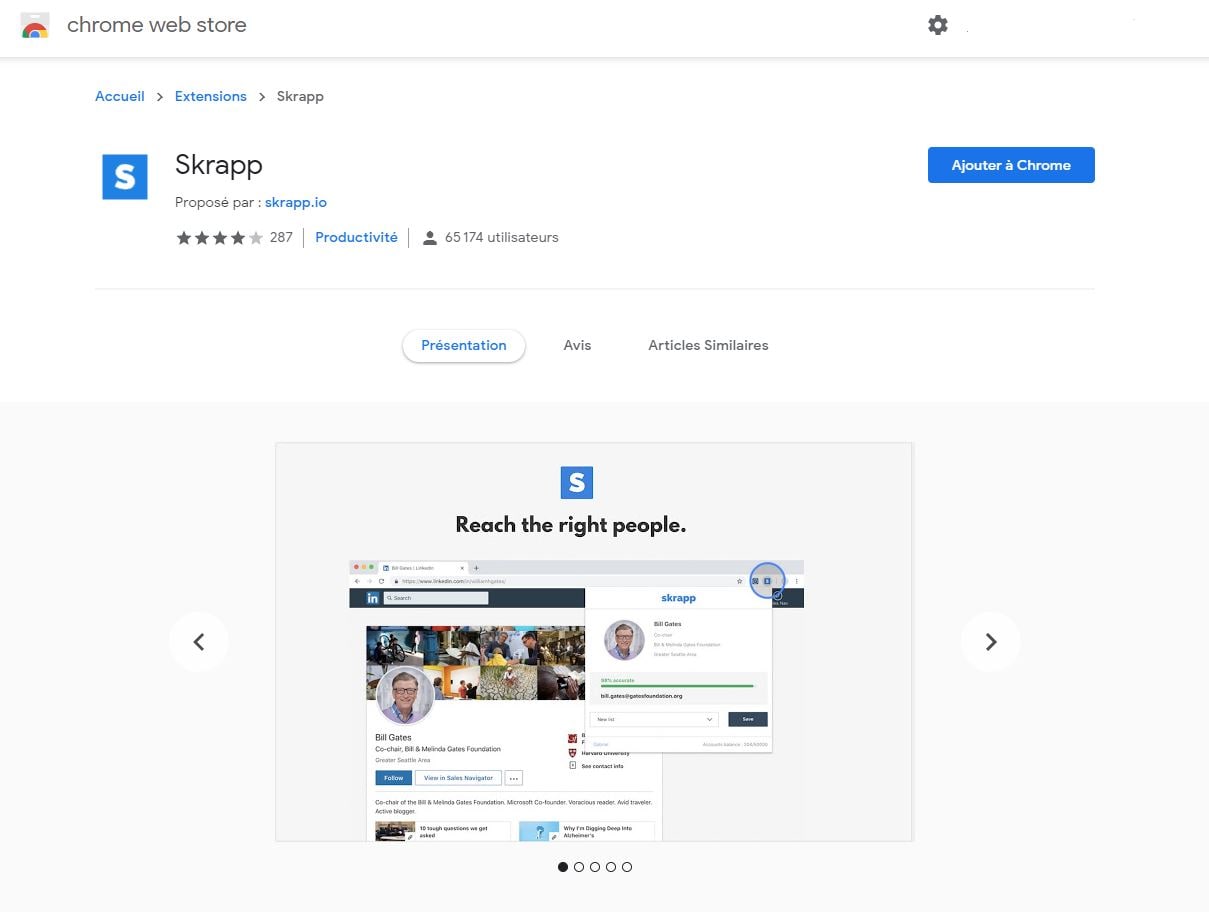Switch to the Avis tab

click(x=577, y=346)
